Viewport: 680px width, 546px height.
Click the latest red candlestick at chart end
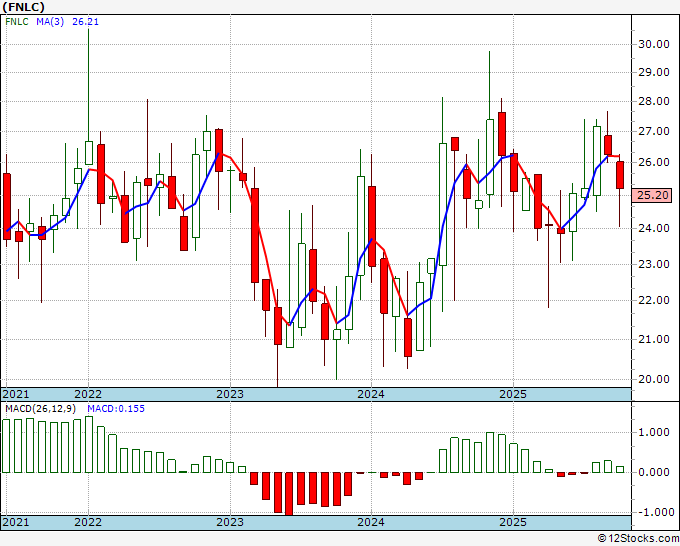tap(620, 175)
